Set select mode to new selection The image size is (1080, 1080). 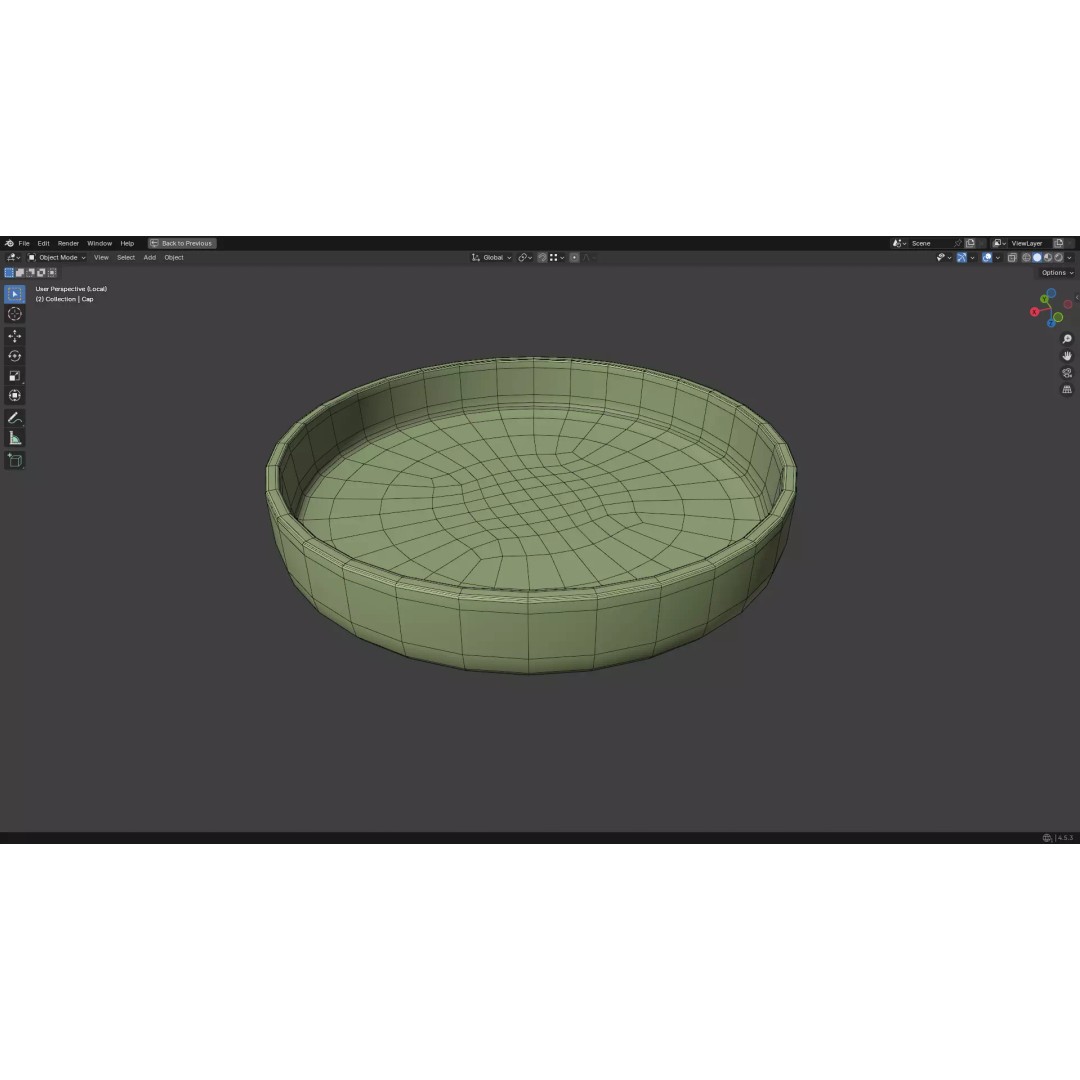tap(9, 273)
